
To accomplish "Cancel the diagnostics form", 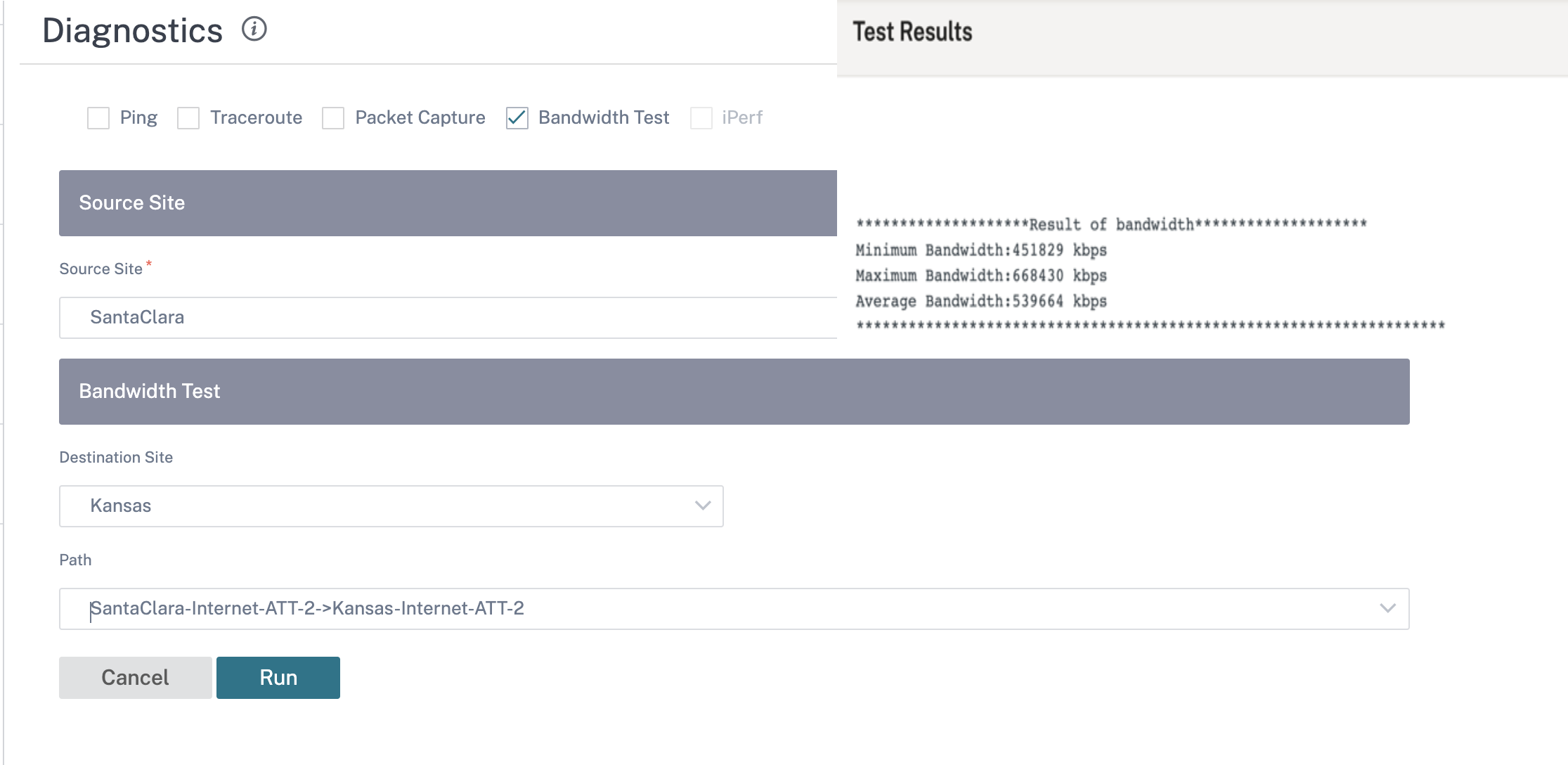I will point(135,678).
